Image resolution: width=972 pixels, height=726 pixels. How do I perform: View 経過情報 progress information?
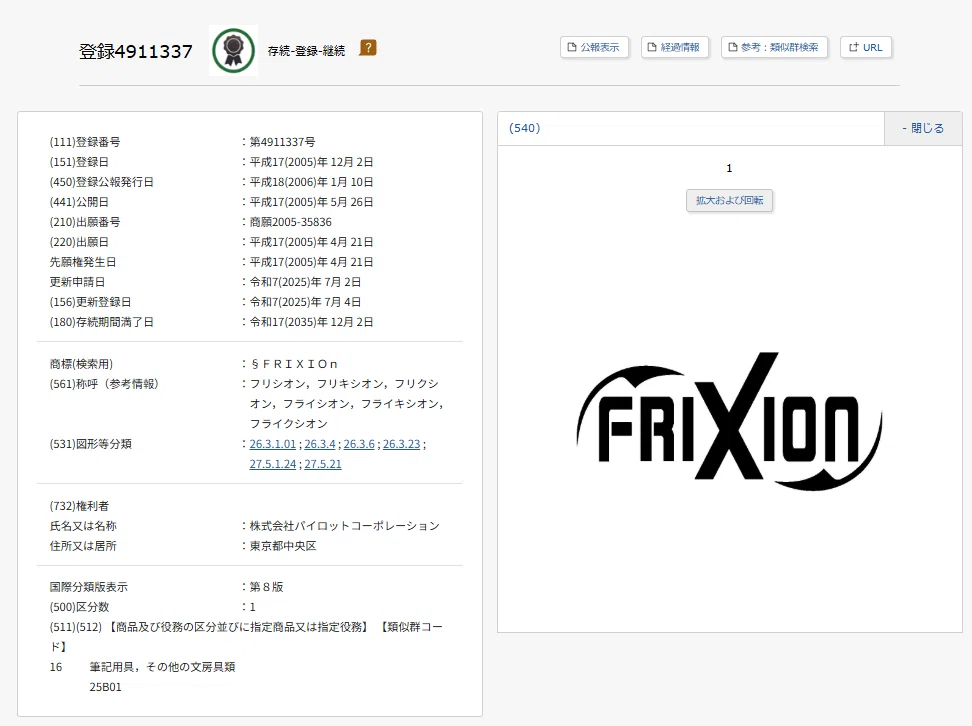675,47
